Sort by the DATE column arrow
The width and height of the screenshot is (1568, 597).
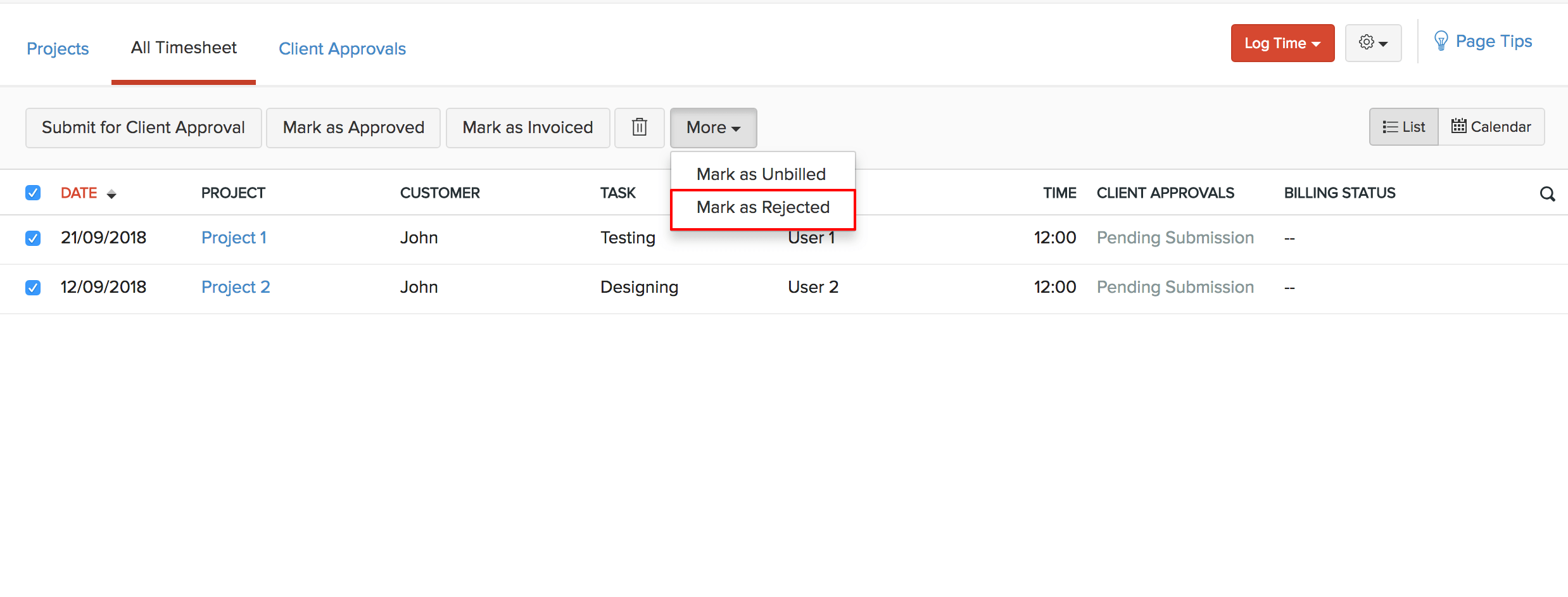111,194
